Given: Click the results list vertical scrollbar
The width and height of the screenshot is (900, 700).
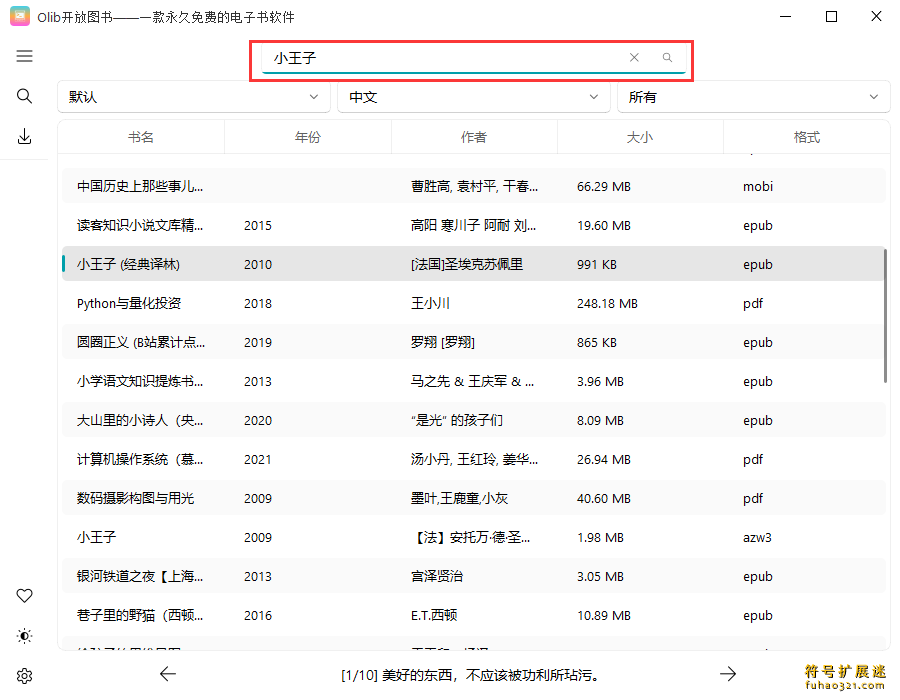Looking at the screenshot, I should (885, 315).
